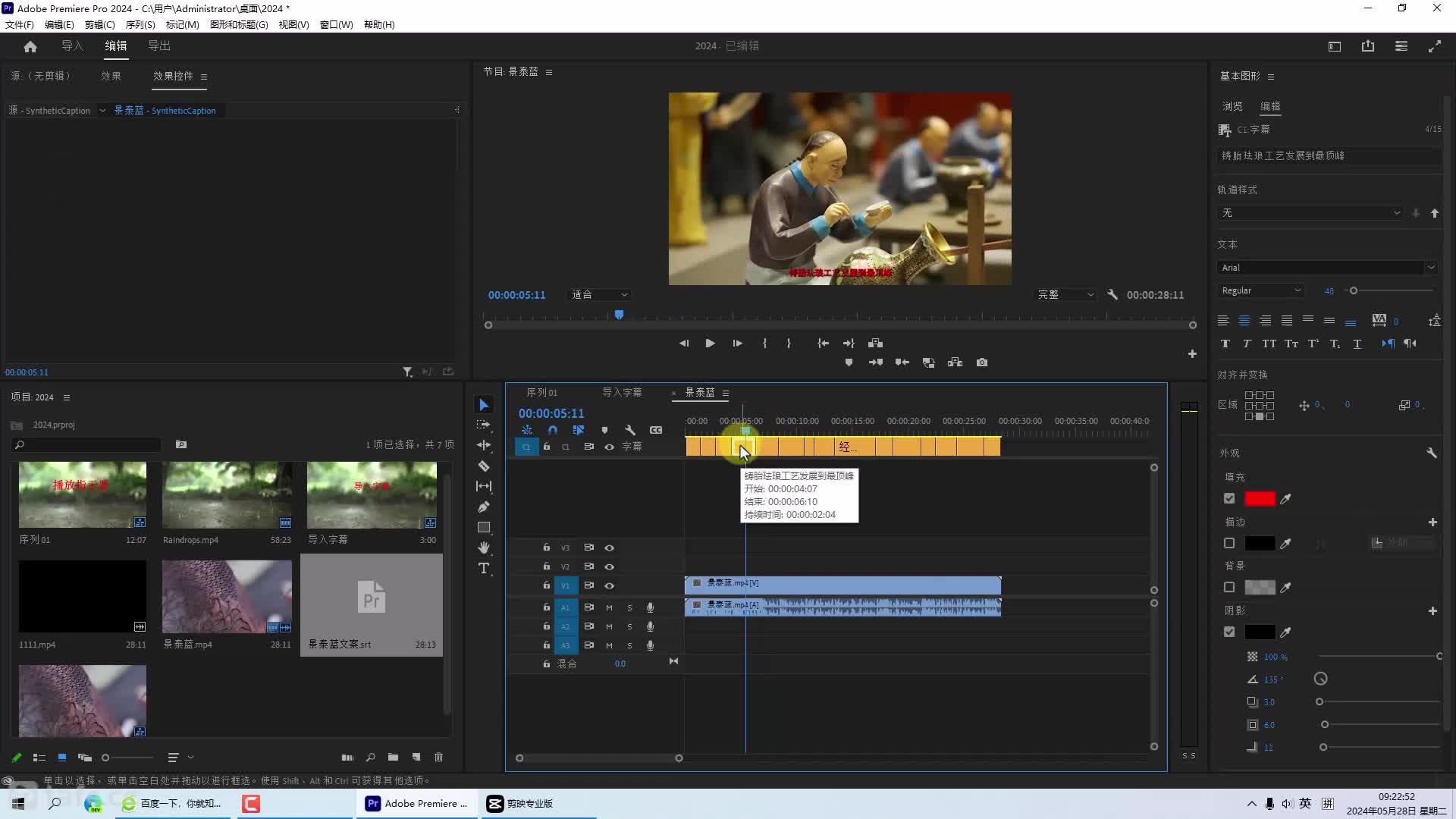Open the track style dropdown showing 无

pos(1310,213)
